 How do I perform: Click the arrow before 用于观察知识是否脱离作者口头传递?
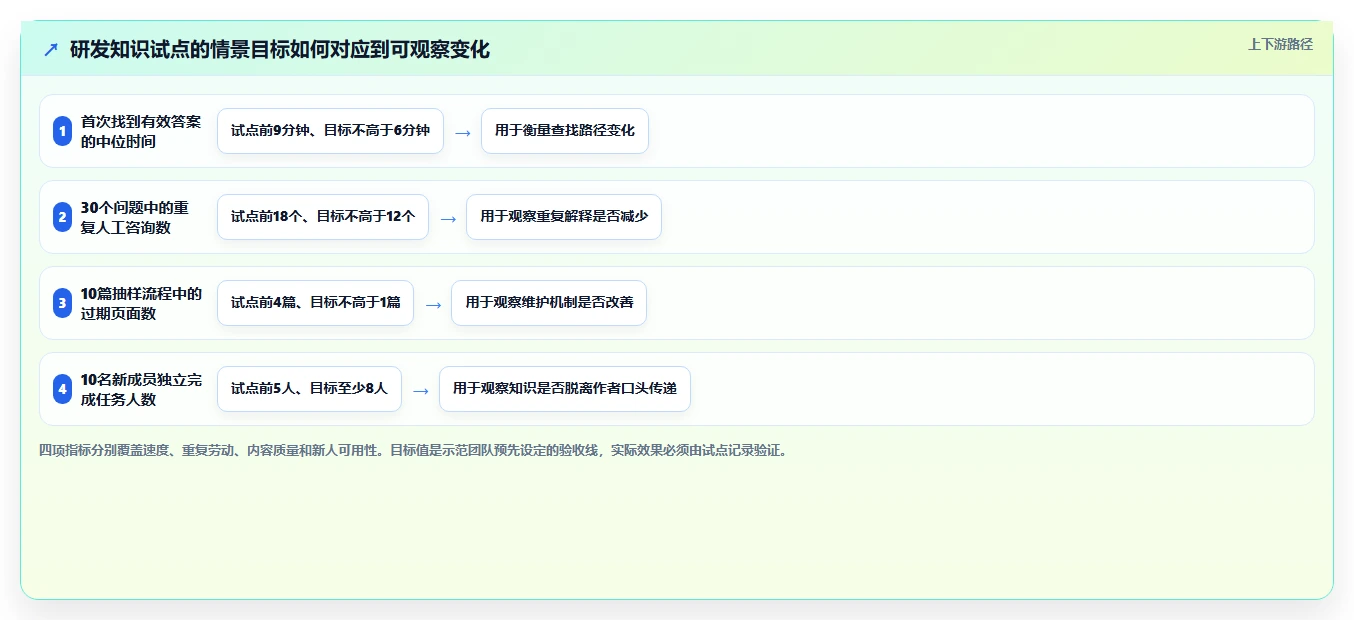(x=421, y=390)
